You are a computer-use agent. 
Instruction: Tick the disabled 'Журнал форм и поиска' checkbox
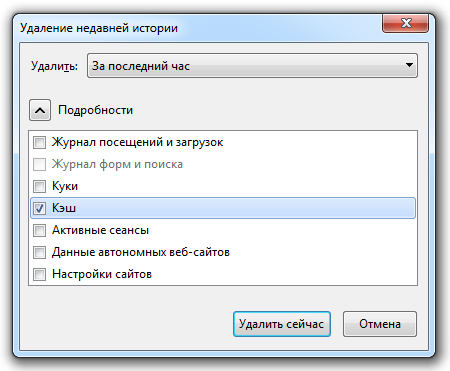coord(39,164)
